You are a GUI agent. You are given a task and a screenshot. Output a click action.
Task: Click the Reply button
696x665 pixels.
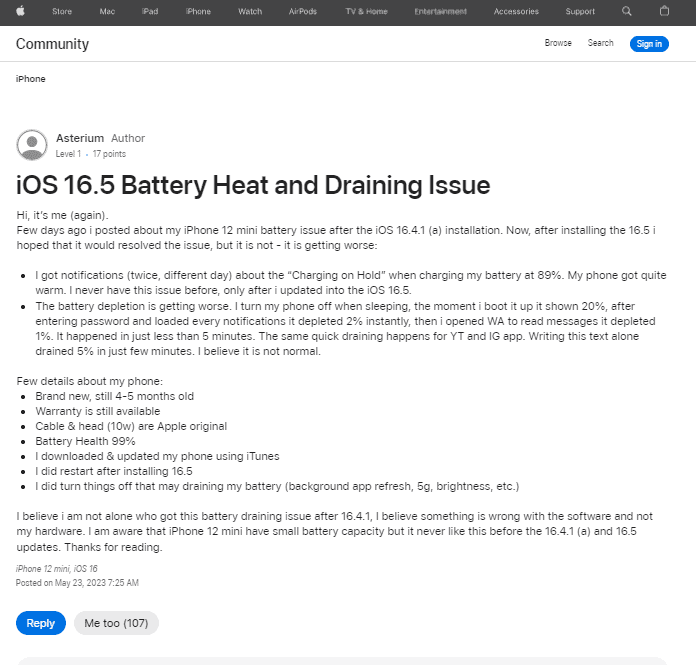[41, 623]
